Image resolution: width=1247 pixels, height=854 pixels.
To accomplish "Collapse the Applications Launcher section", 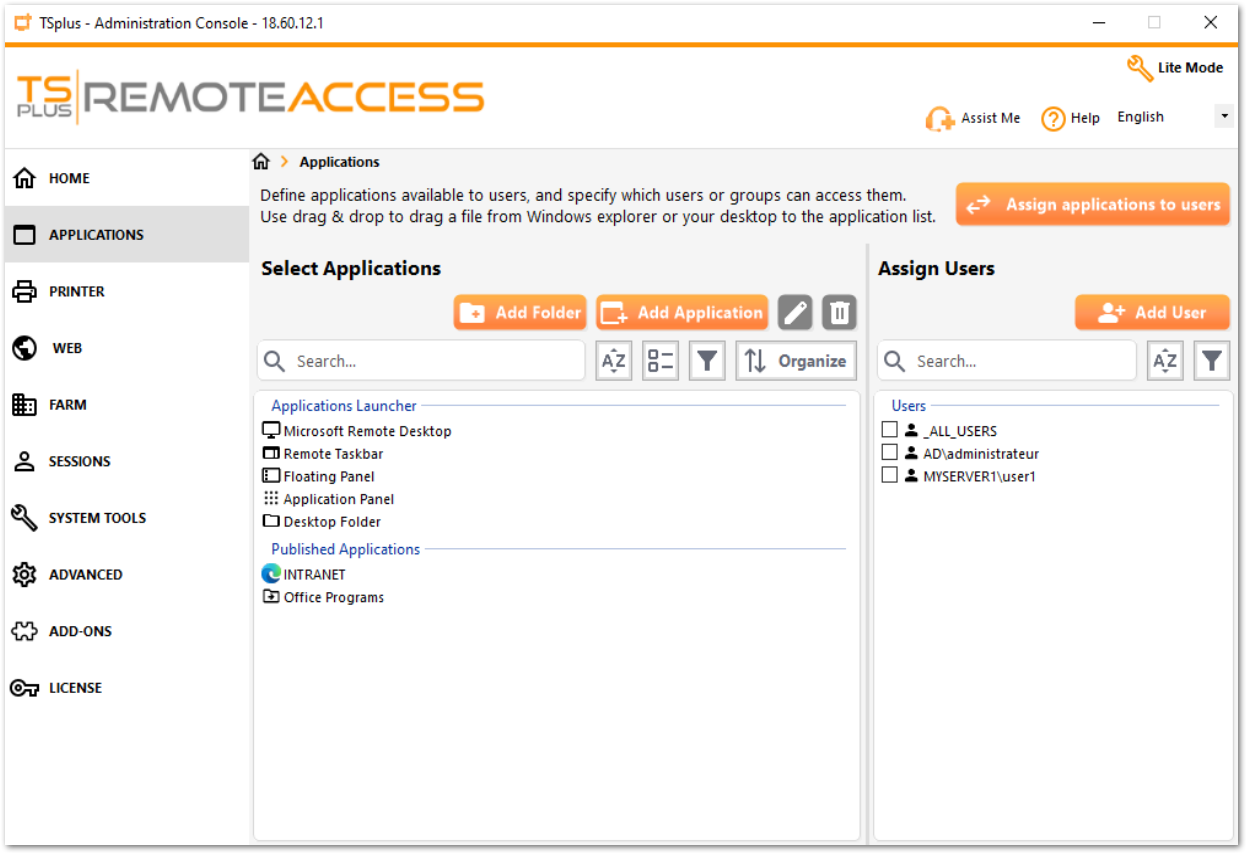I will click(x=343, y=405).
